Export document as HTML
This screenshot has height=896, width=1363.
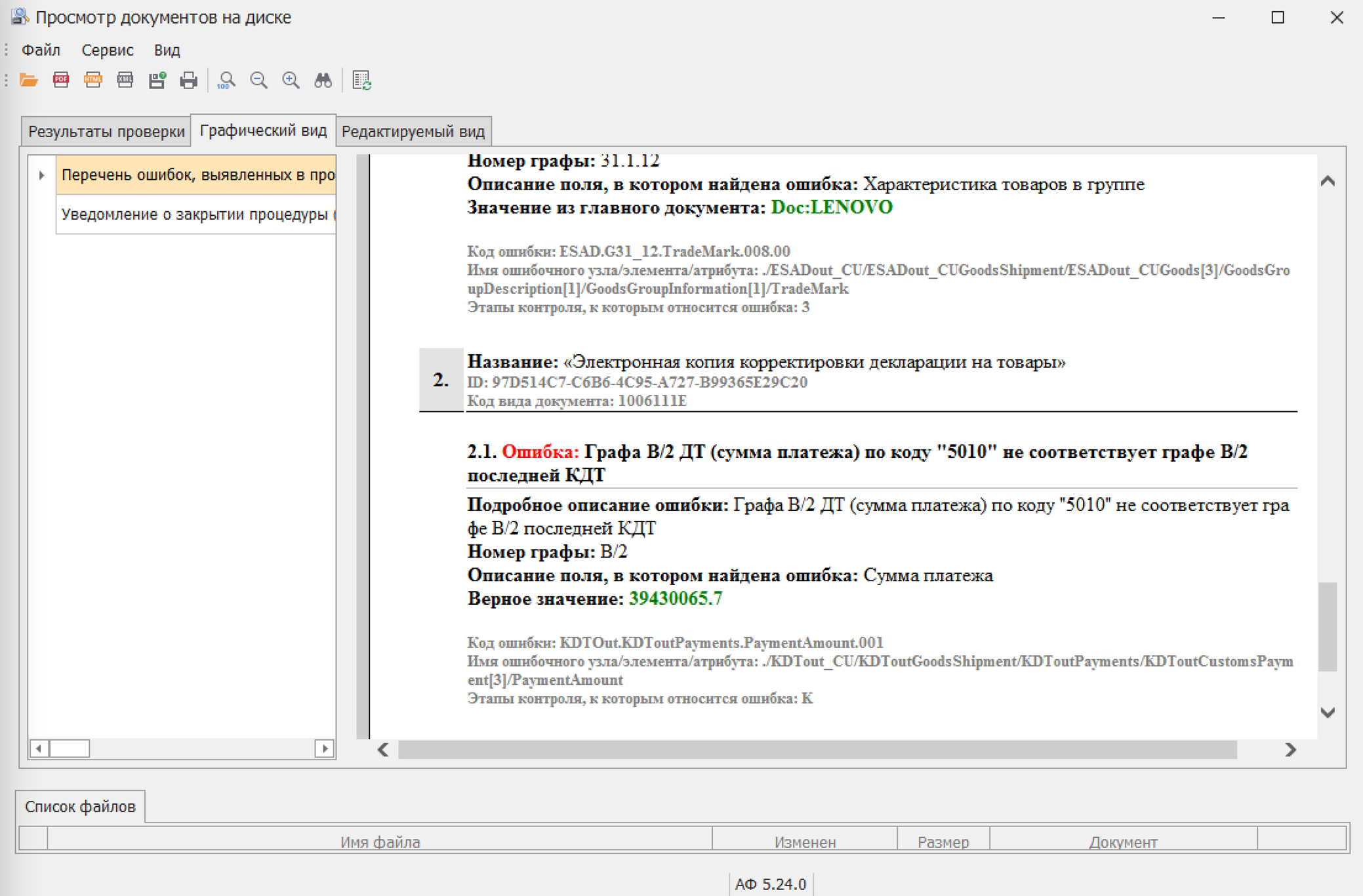[x=93, y=80]
